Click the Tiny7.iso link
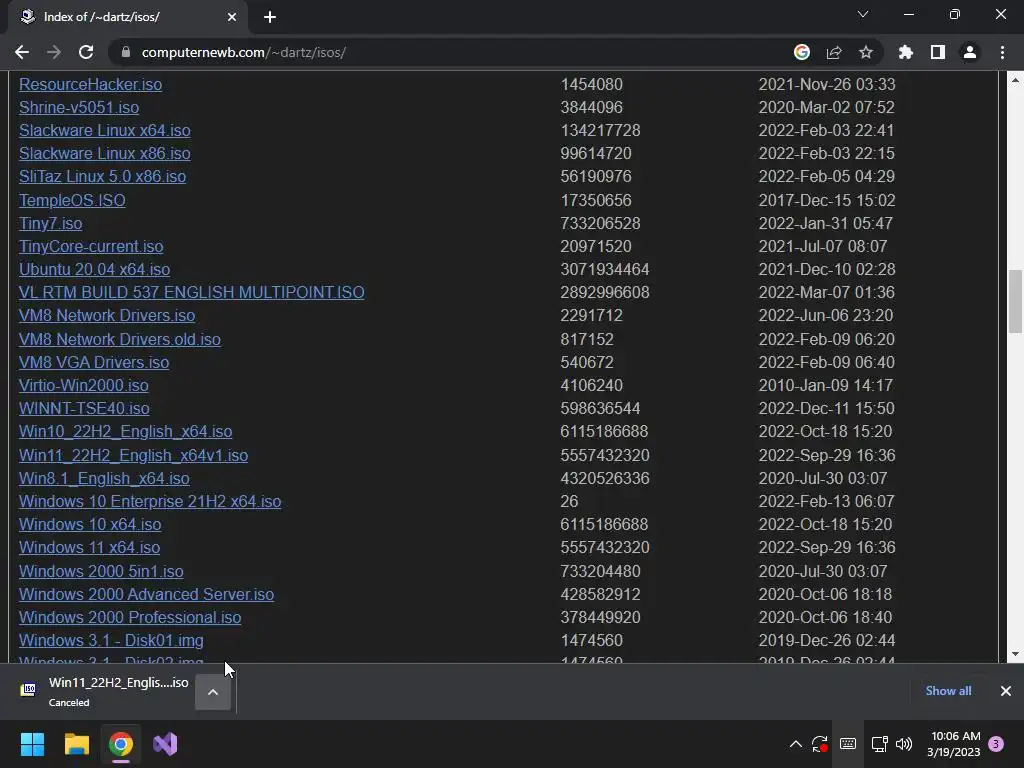This screenshot has width=1024, height=768. click(50, 223)
